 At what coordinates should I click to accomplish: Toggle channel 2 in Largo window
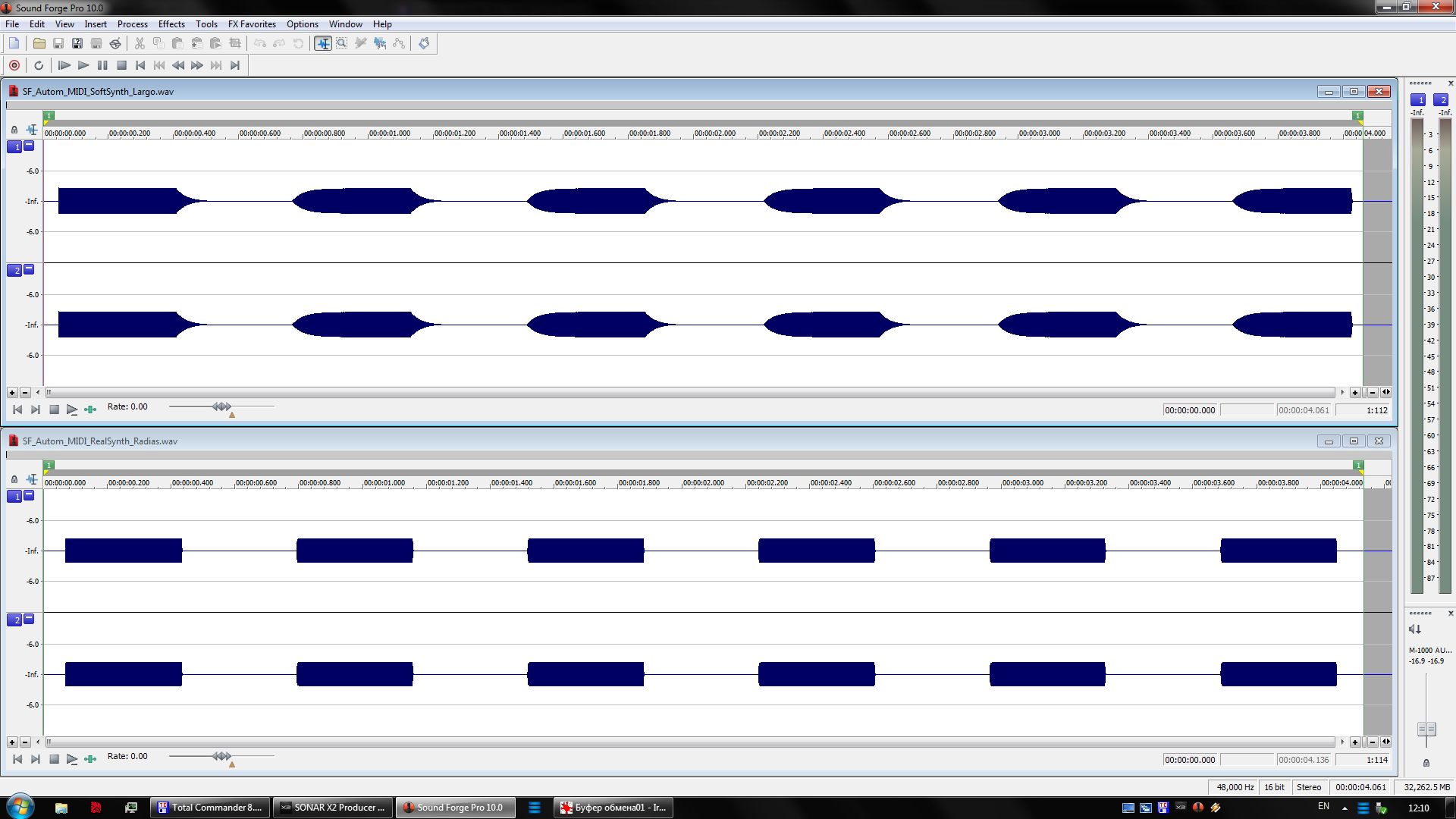coord(14,271)
